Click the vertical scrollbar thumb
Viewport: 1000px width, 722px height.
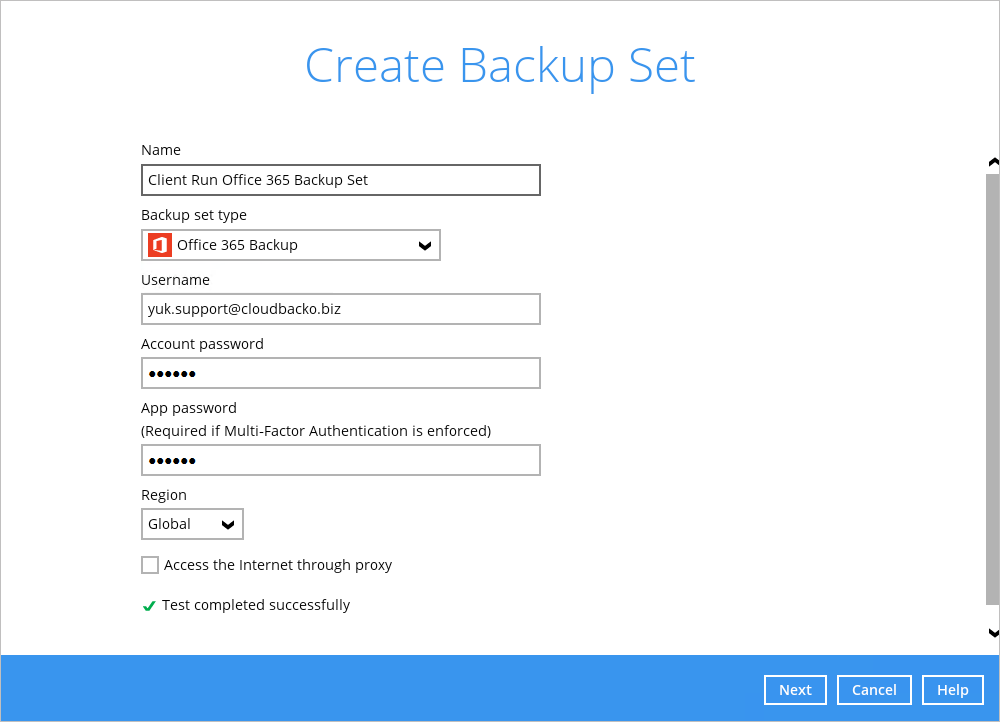tap(993, 389)
